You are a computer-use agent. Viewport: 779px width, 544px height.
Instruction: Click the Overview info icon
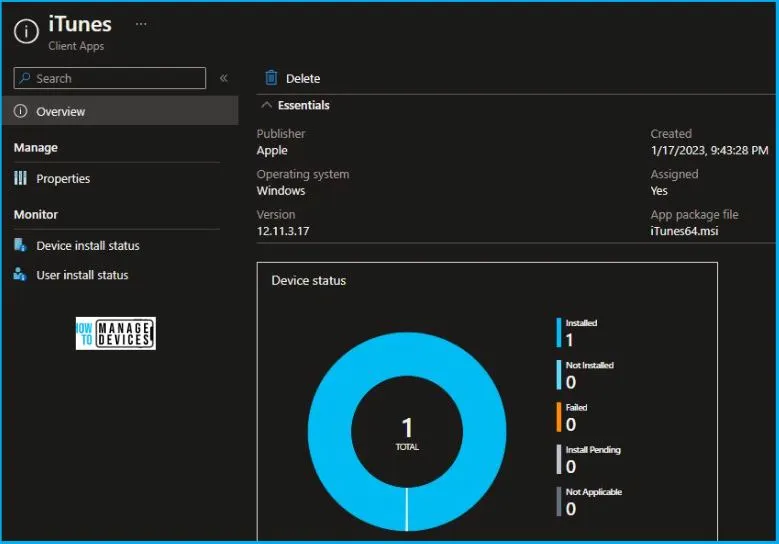click(x=20, y=111)
